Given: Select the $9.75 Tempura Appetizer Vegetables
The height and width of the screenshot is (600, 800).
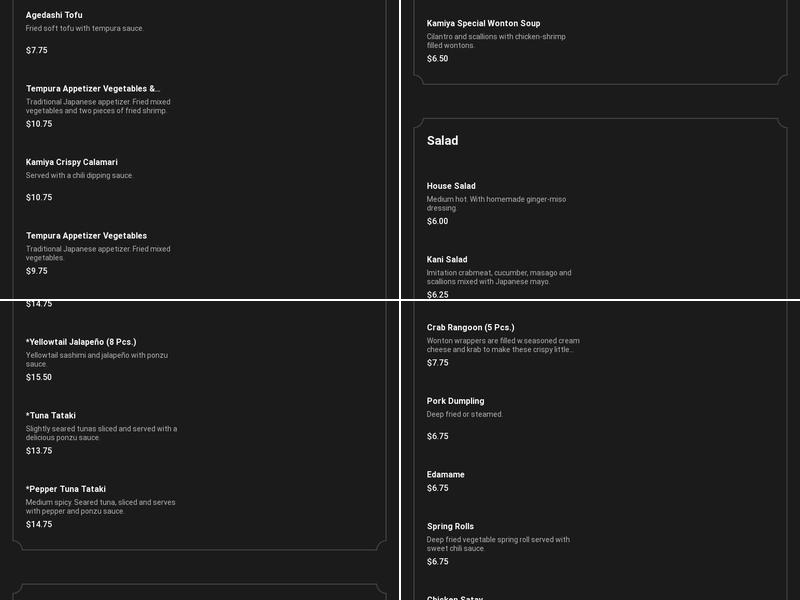Looking at the screenshot, I should (86, 236).
